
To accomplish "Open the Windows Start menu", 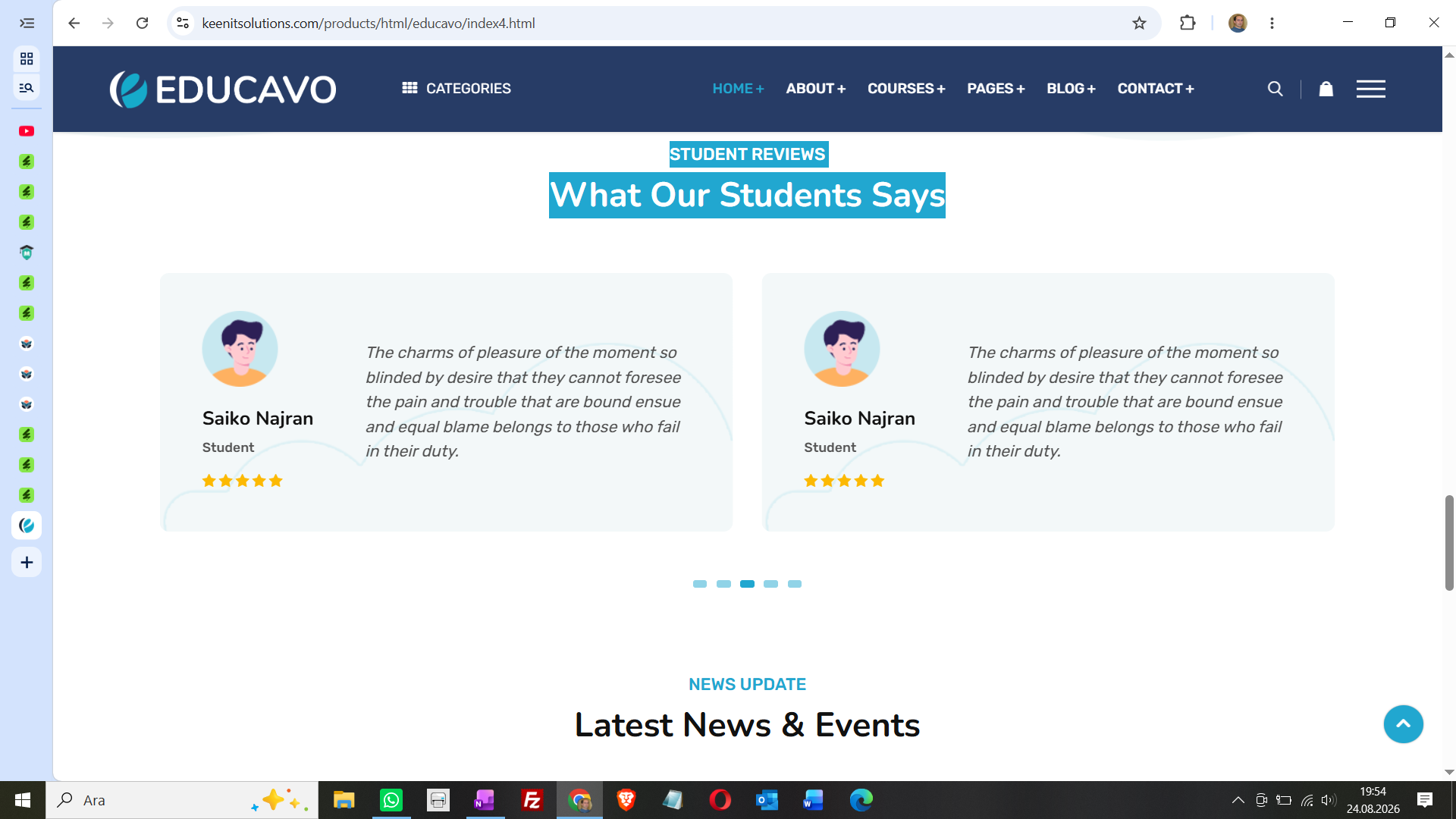I will coord(23,800).
